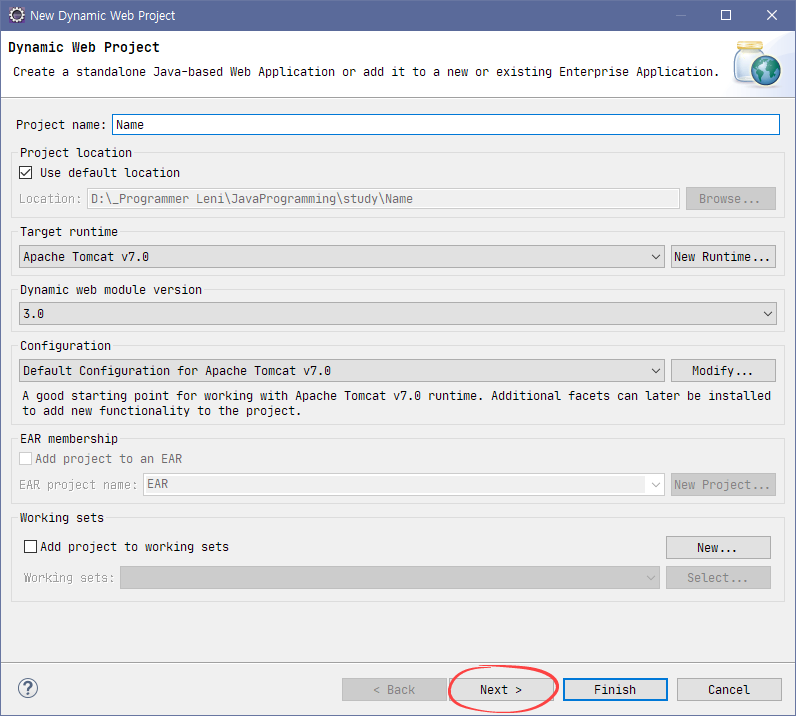Click the Location path field
The height and width of the screenshot is (716, 796).
tap(383, 199)
